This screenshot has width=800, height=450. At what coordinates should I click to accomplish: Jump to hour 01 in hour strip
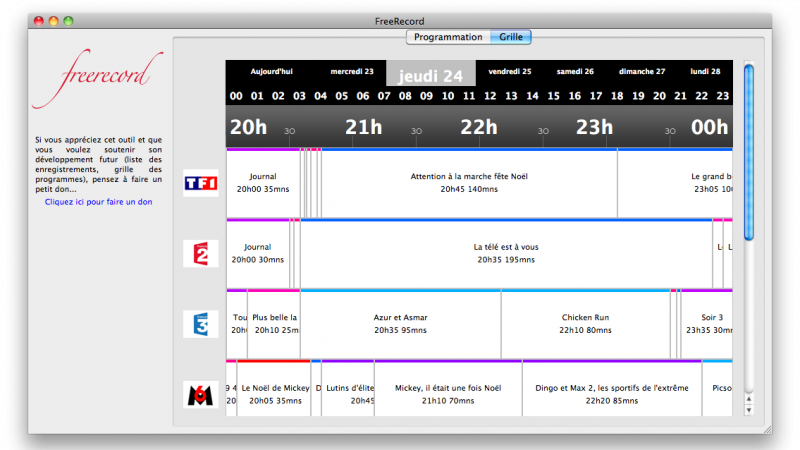257,96
